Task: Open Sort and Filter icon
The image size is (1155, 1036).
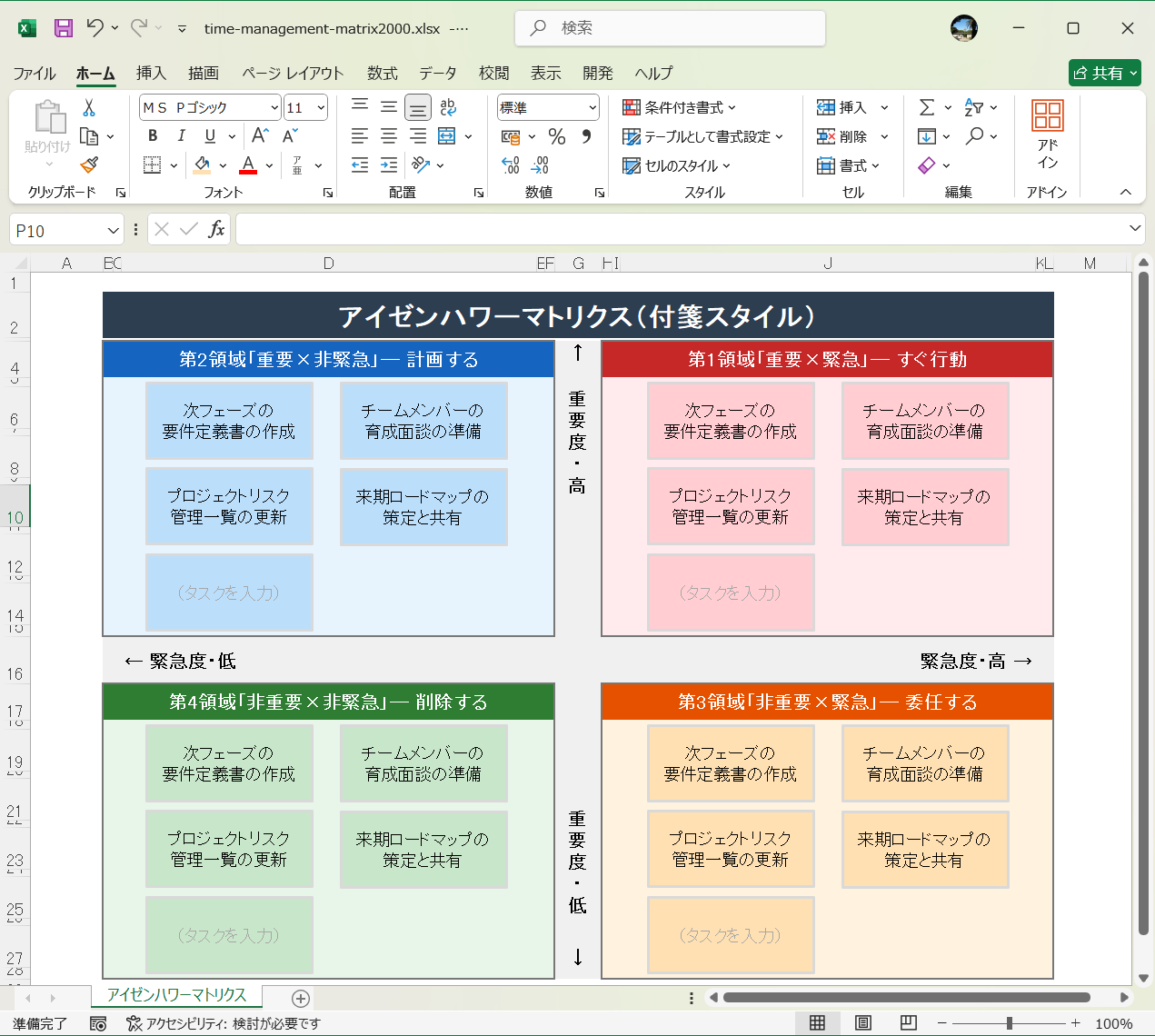Action: (973, 107)
